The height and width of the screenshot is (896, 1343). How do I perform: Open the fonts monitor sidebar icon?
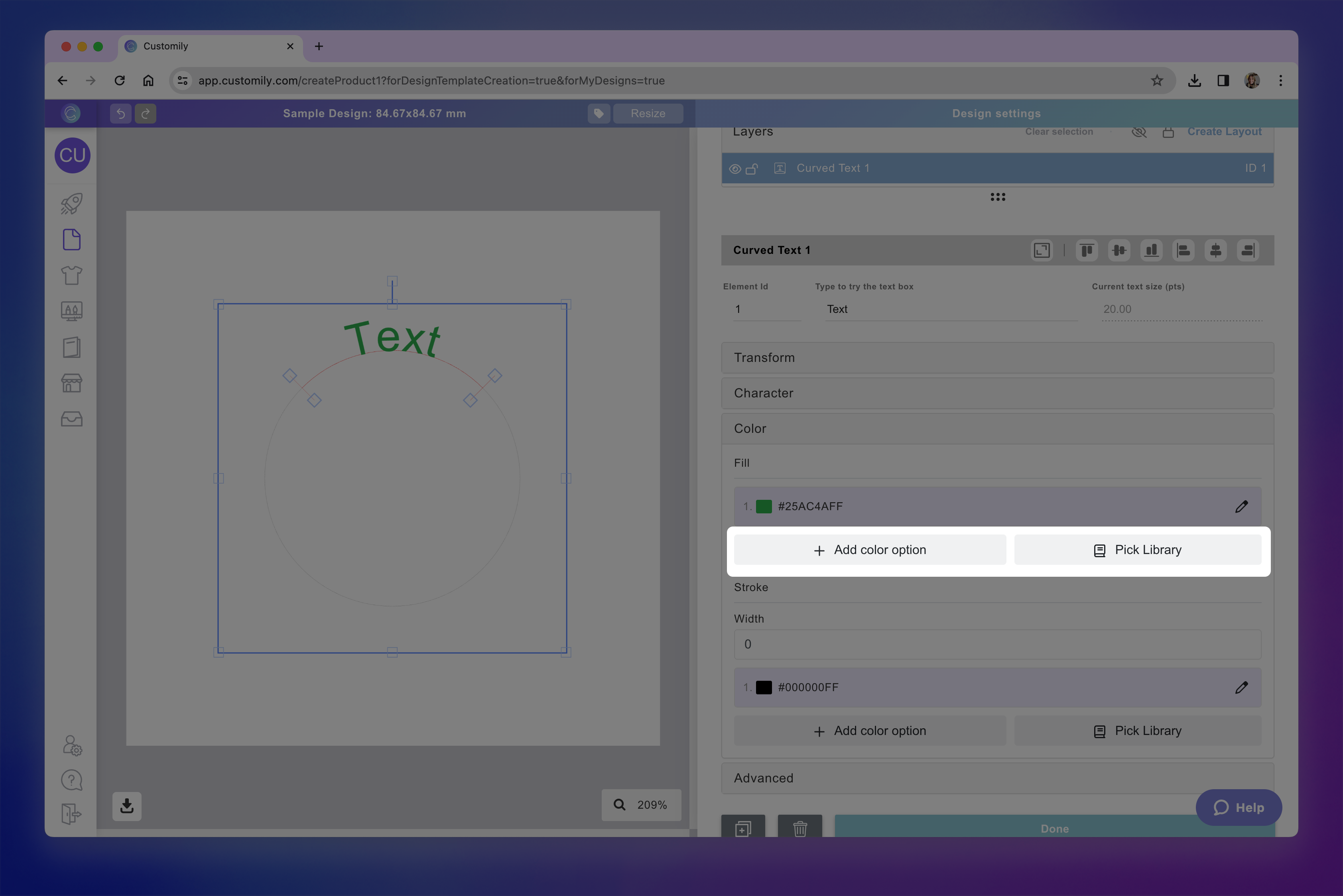coord(71,311)
